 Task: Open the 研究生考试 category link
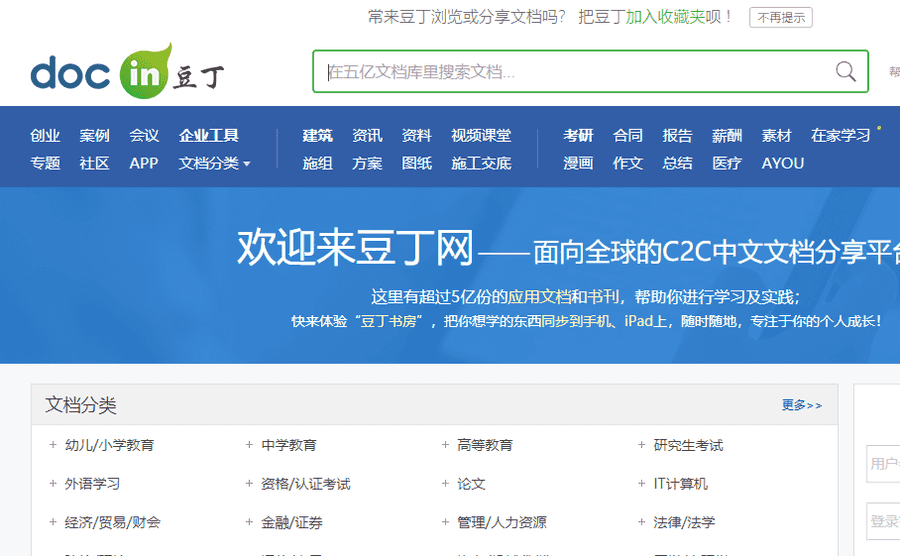(x=688, y=445)
